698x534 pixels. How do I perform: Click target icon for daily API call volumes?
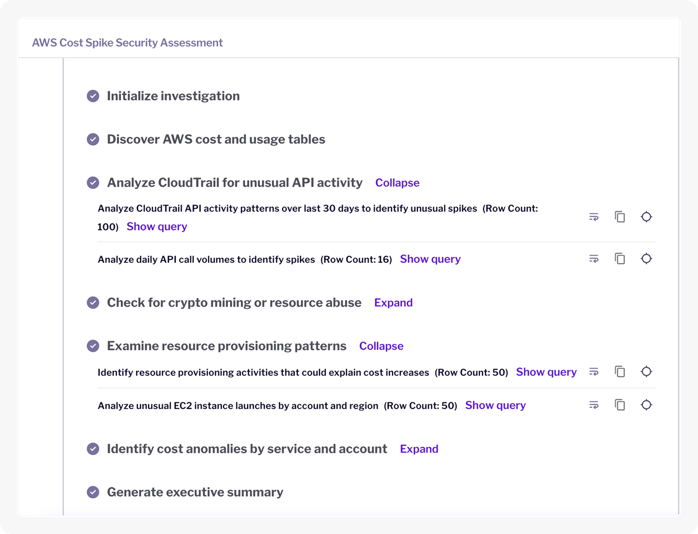click(x=646, y=259)
